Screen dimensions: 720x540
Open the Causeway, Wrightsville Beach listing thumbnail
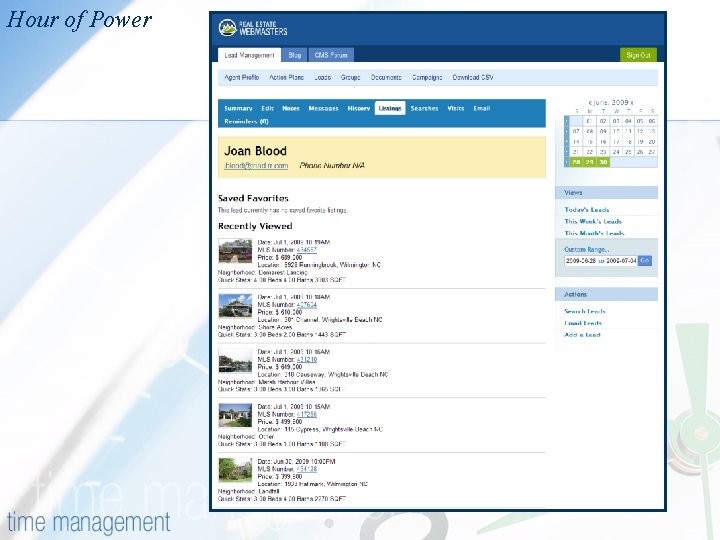(235, 360)
